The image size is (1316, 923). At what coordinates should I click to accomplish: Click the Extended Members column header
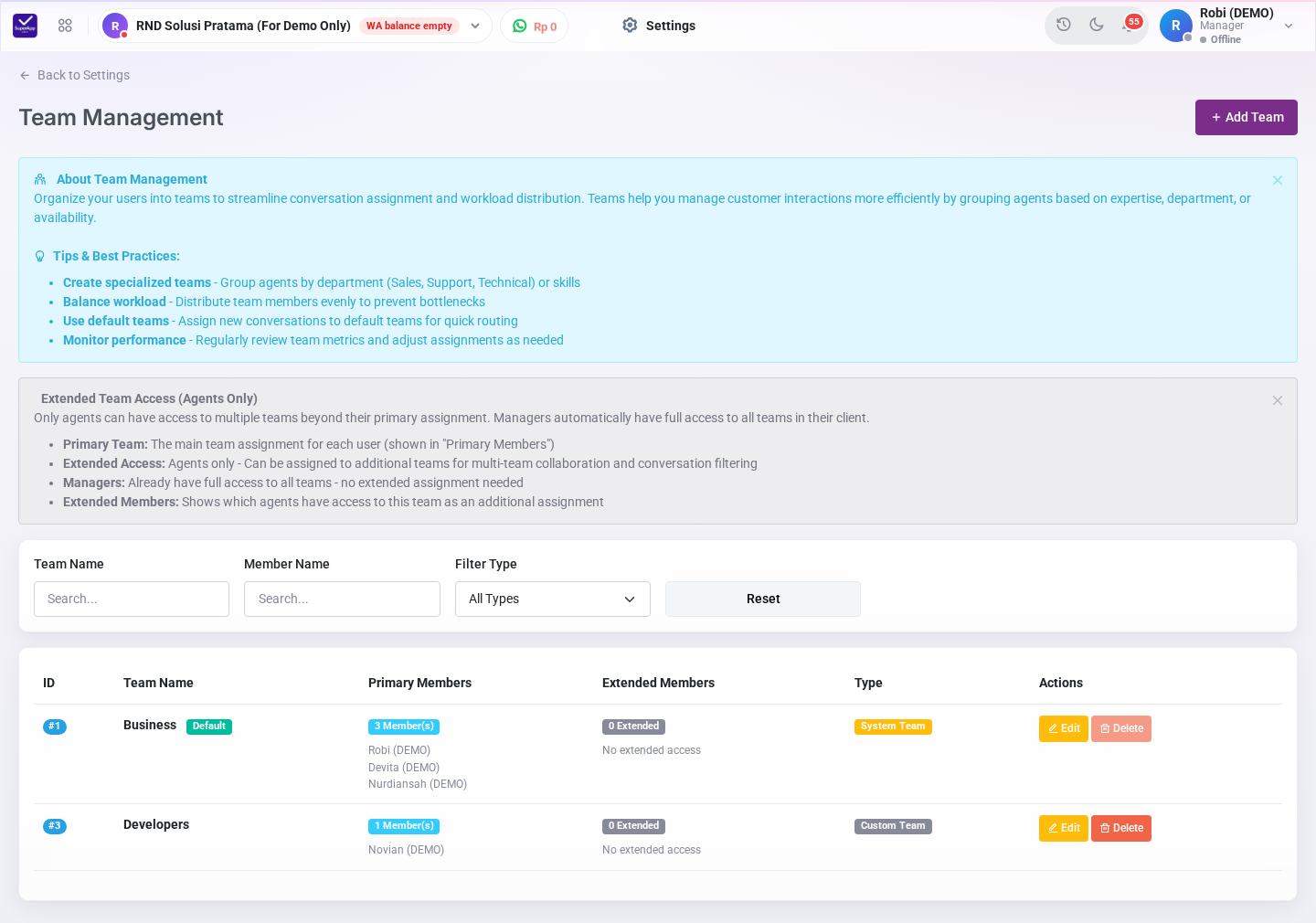point(658,683)
